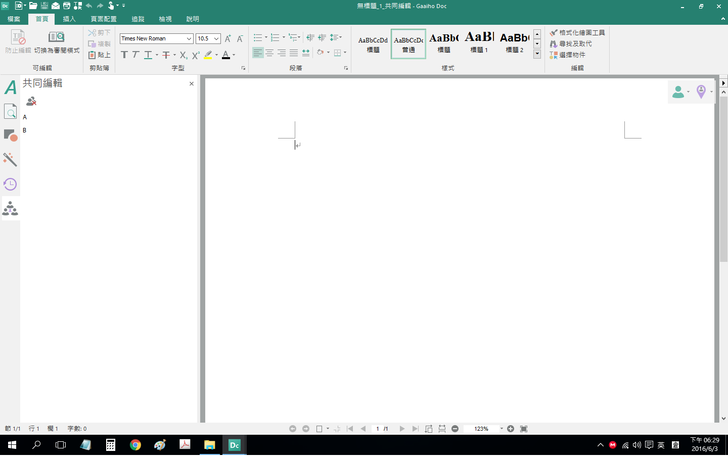Open the co-editing panel icon in sidebar
The height and width of the screenshot is (457, 728).
(x=10, y=209)
